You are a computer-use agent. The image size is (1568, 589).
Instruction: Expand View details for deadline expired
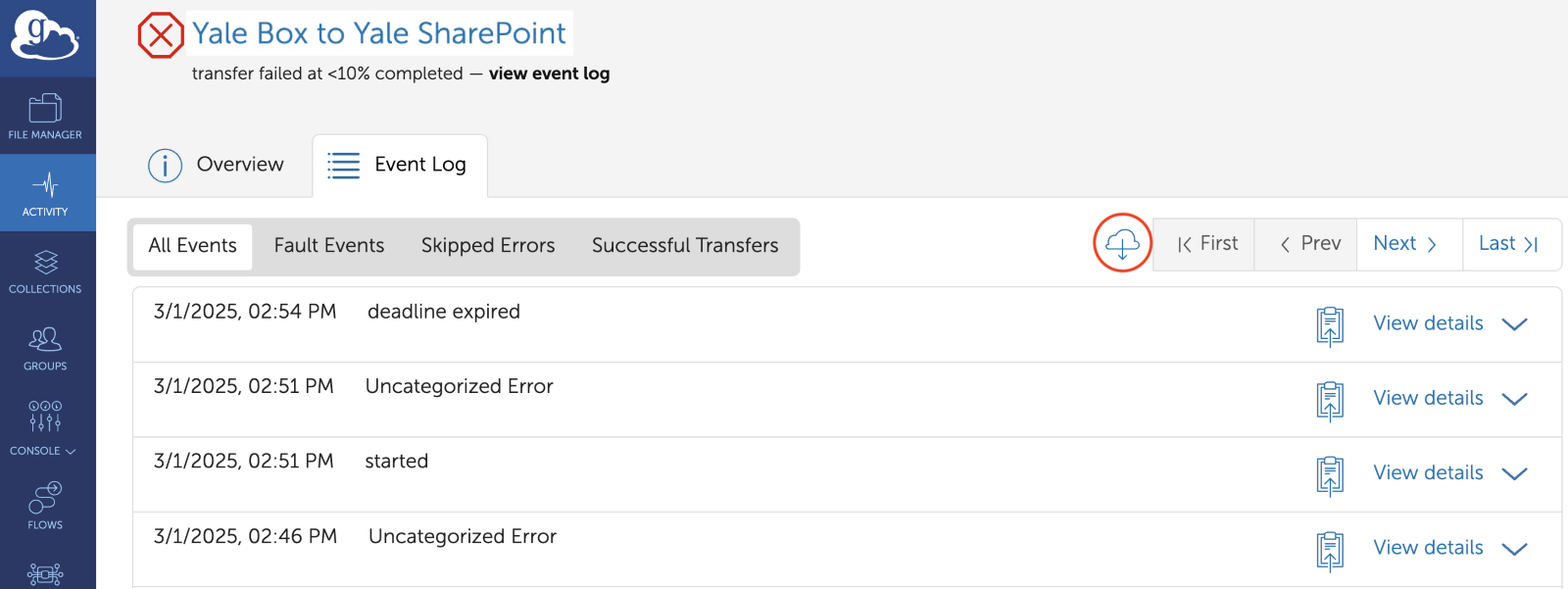(x=1448, y=323)
